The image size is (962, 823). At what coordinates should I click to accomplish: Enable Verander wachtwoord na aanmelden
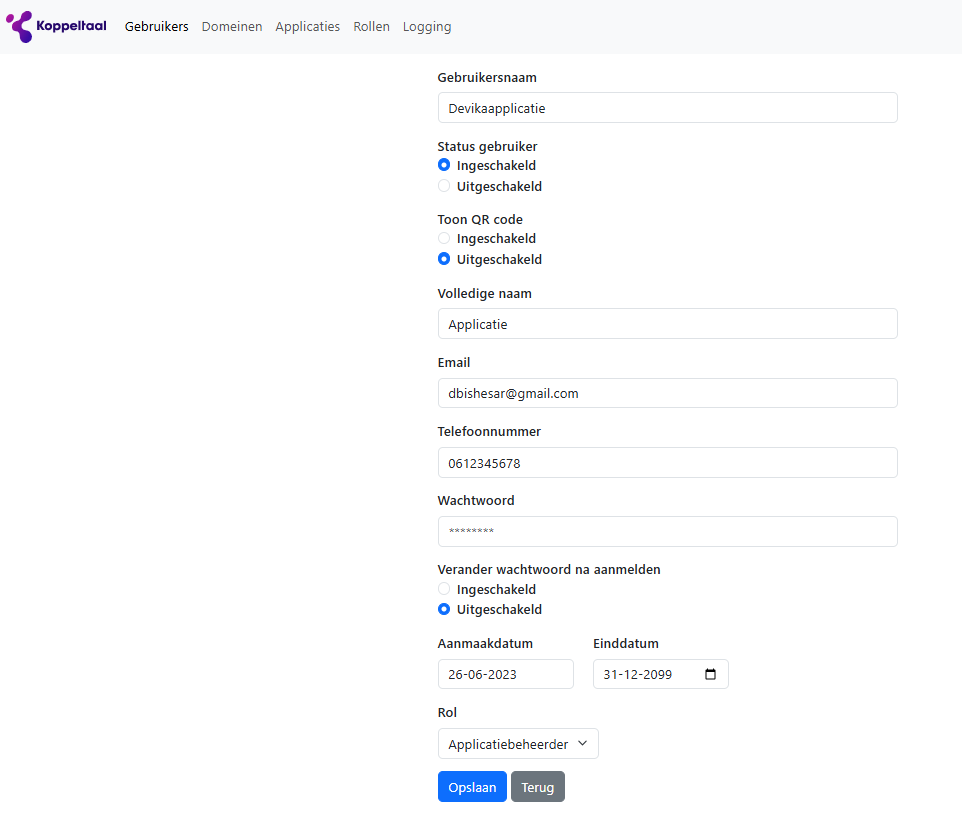(x=444, y=589)
